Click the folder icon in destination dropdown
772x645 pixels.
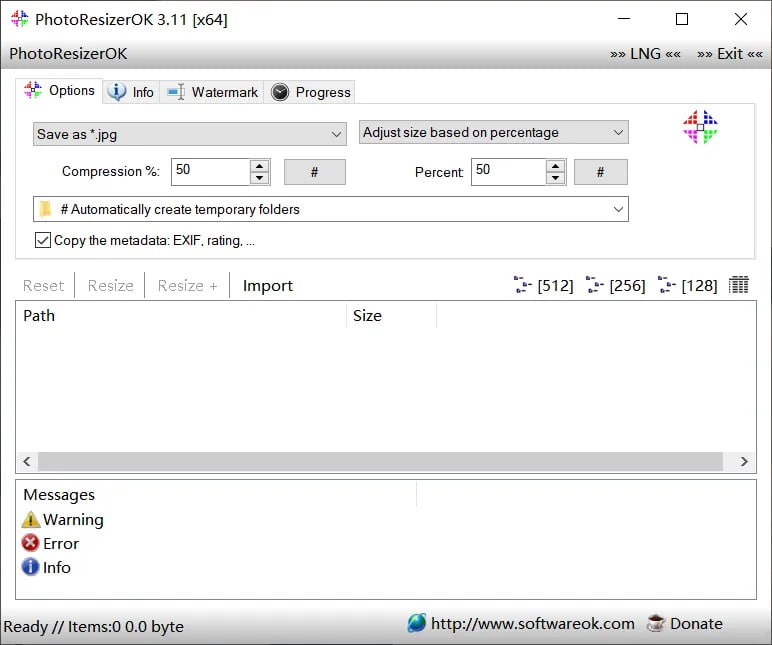(x=45, y=209)
